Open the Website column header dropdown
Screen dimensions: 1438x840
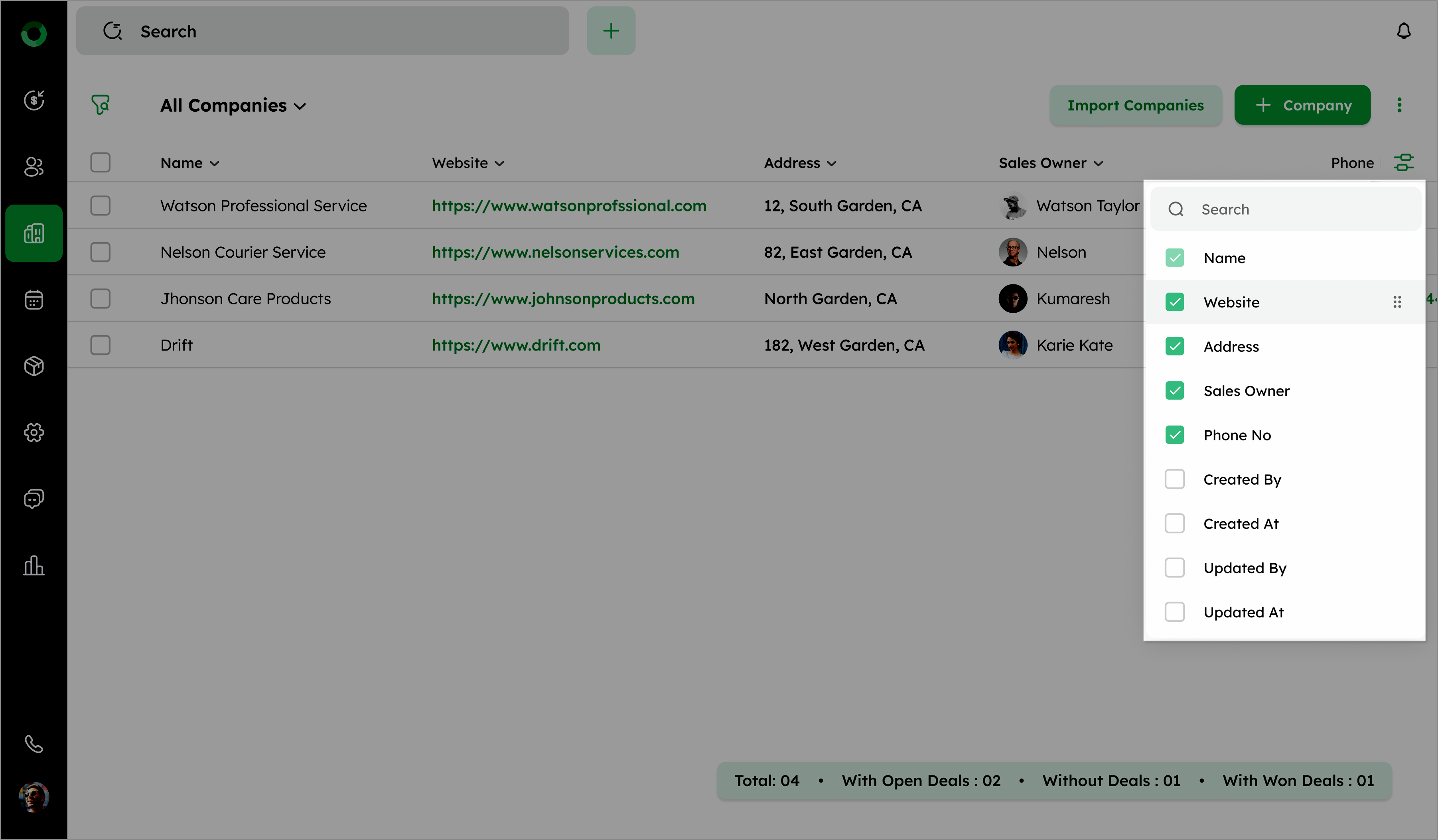[499, 164]
